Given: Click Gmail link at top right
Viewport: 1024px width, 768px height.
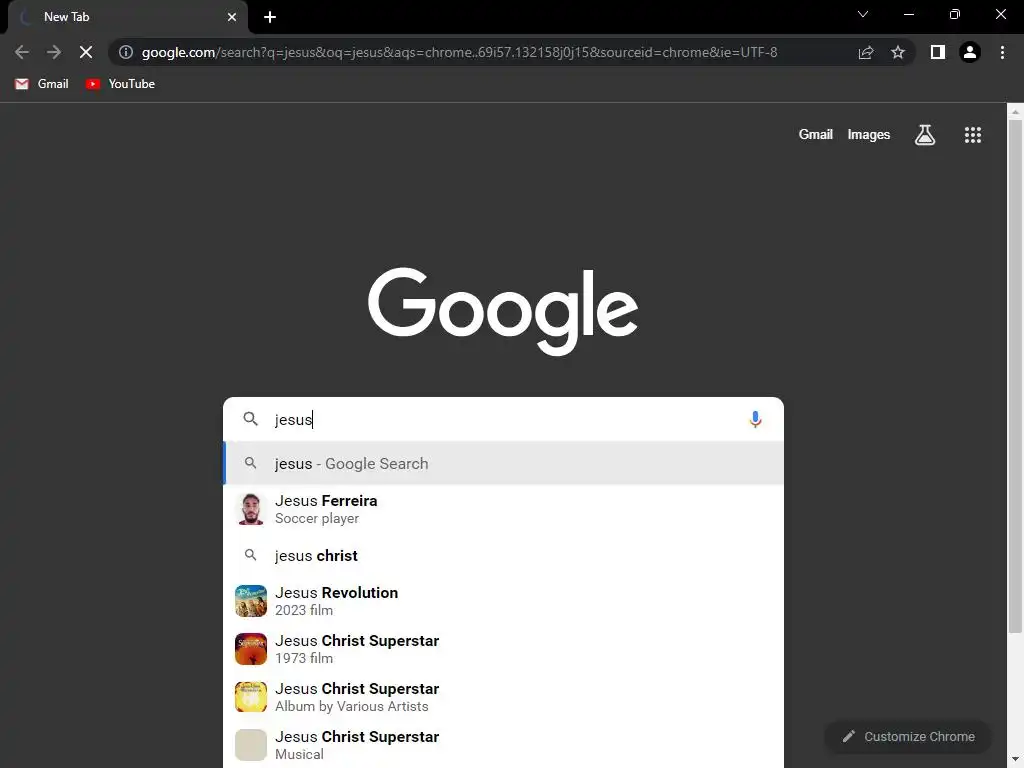Looking at the screenshot, I should click(816, 135).
